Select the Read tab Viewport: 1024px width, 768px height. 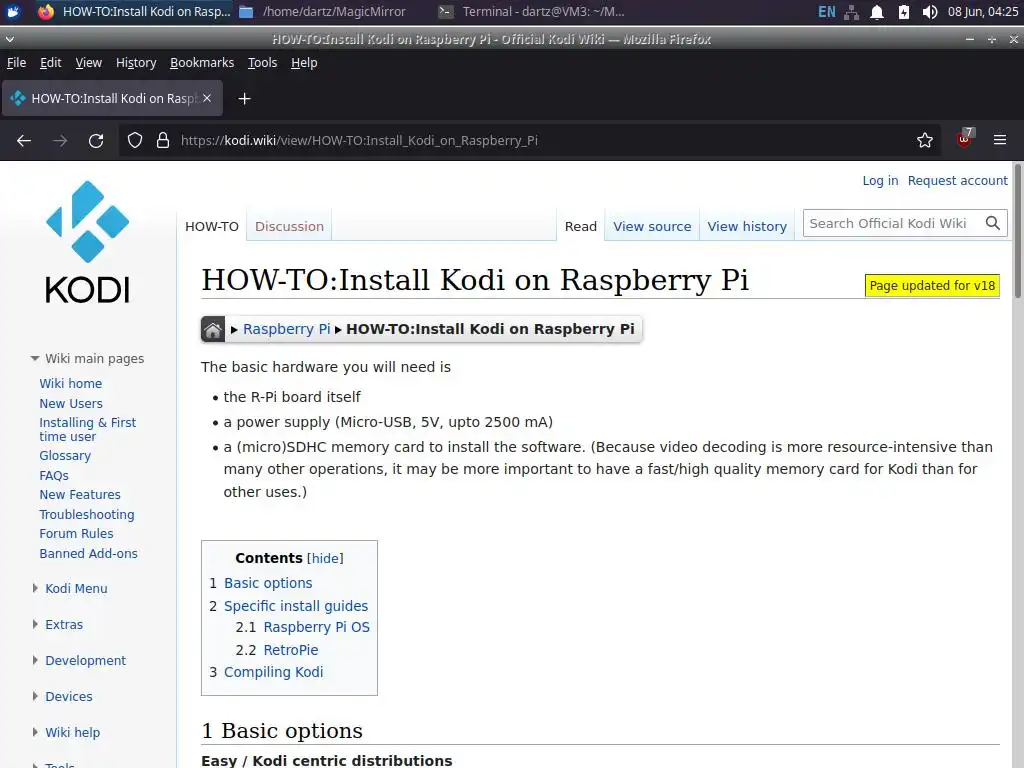click(x=581, y=226)
